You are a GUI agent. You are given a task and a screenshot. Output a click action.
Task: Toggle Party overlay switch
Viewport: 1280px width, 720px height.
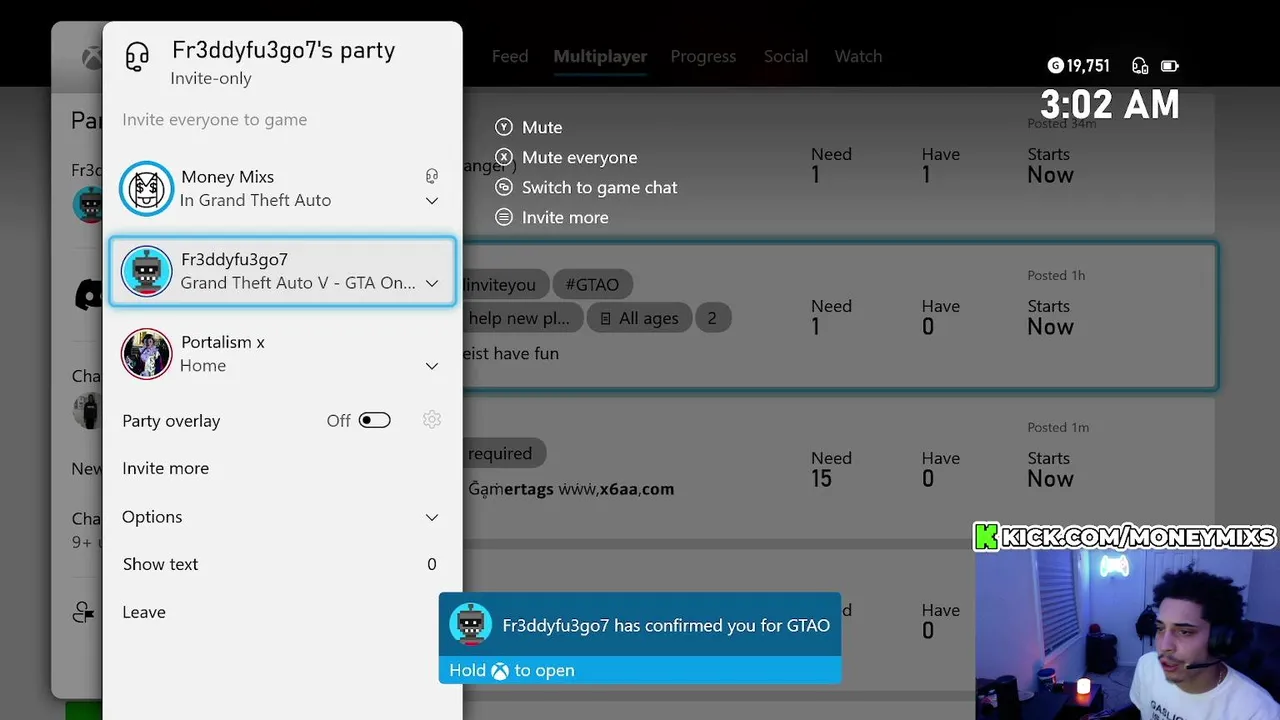[x=375, y=420]
